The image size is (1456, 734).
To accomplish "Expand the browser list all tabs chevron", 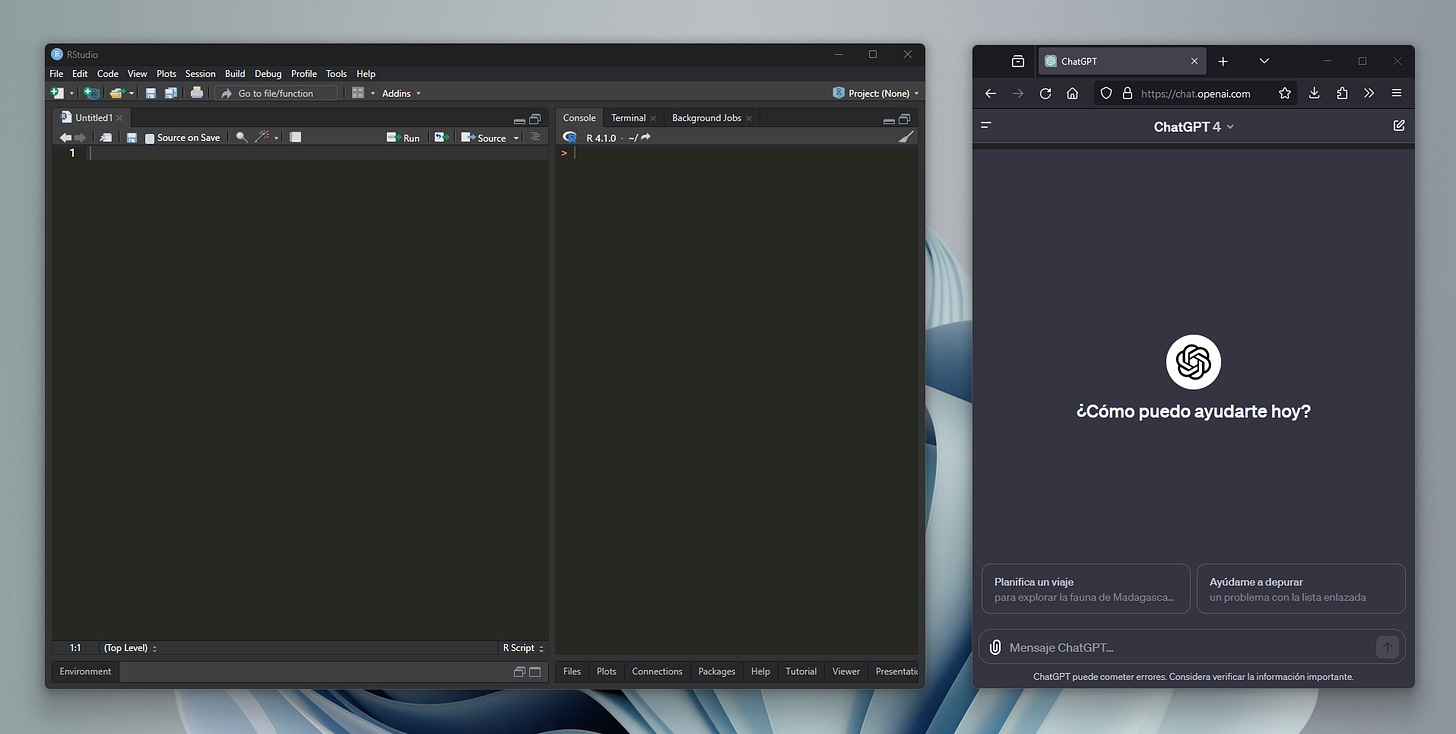I will coord(1264,61).
